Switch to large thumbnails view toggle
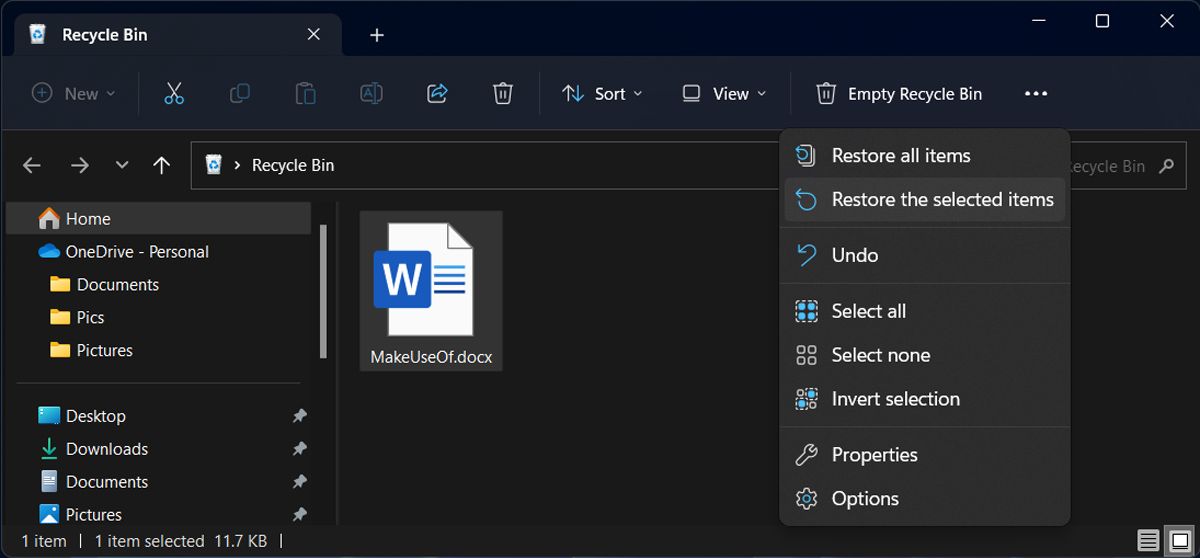This screenshot has height=558, width=1200. 1180,541
